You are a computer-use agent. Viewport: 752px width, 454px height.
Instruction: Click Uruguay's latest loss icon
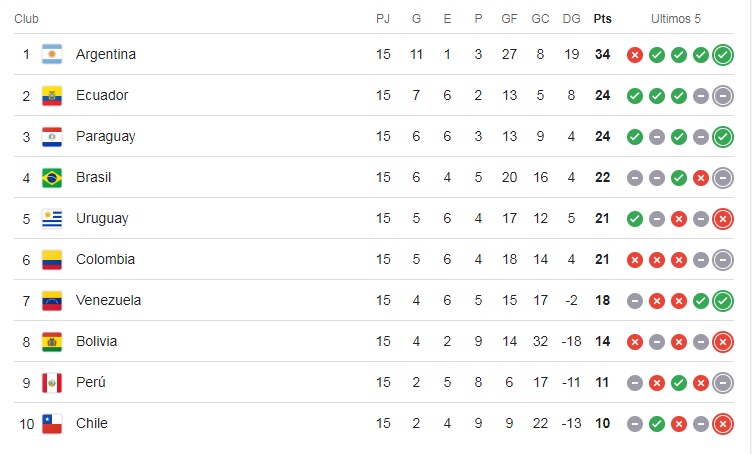point(723,219)
